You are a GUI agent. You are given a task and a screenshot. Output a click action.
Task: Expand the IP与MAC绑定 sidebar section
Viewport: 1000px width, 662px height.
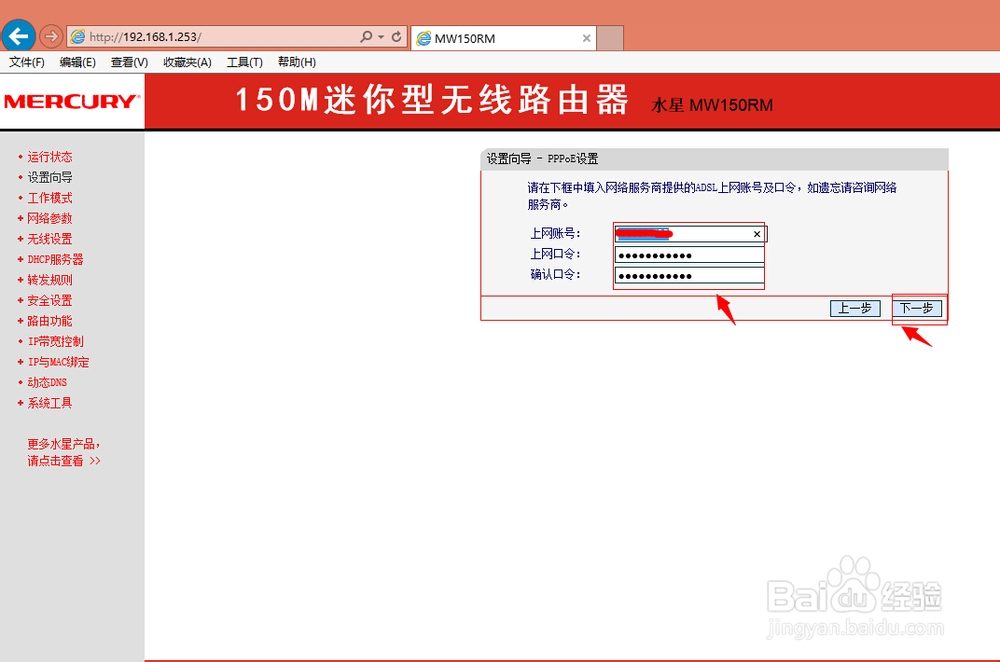pyautogui.click(x=58, y=362)
